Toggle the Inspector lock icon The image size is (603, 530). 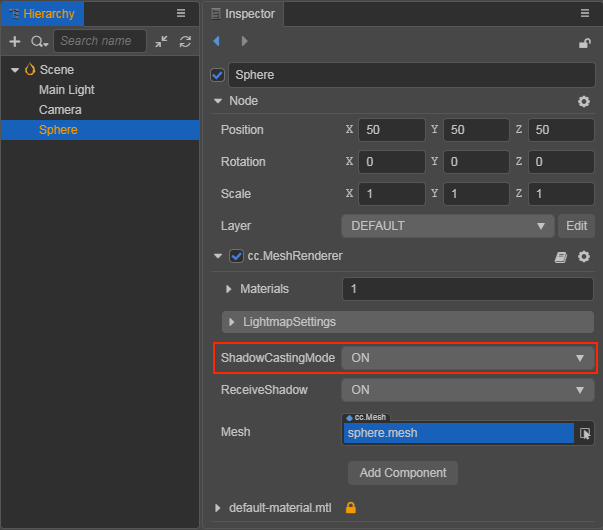coord(585,42)
